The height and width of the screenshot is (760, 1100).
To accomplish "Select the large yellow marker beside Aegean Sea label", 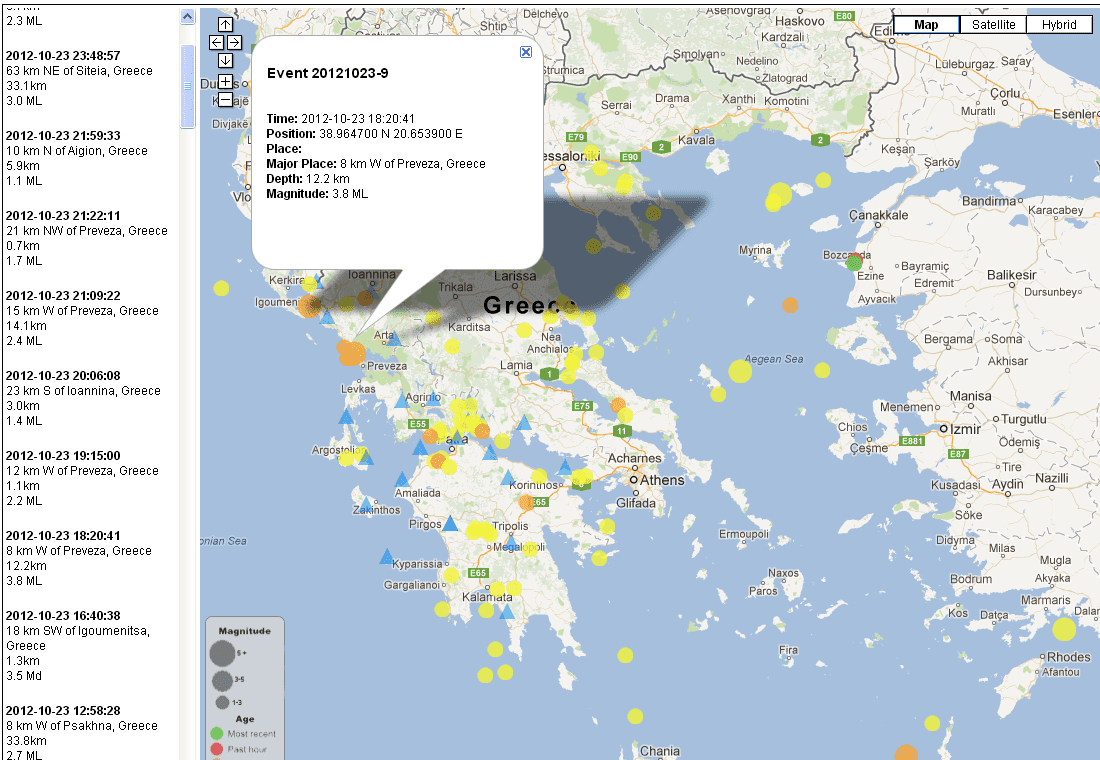I will [x=739, y=371].
